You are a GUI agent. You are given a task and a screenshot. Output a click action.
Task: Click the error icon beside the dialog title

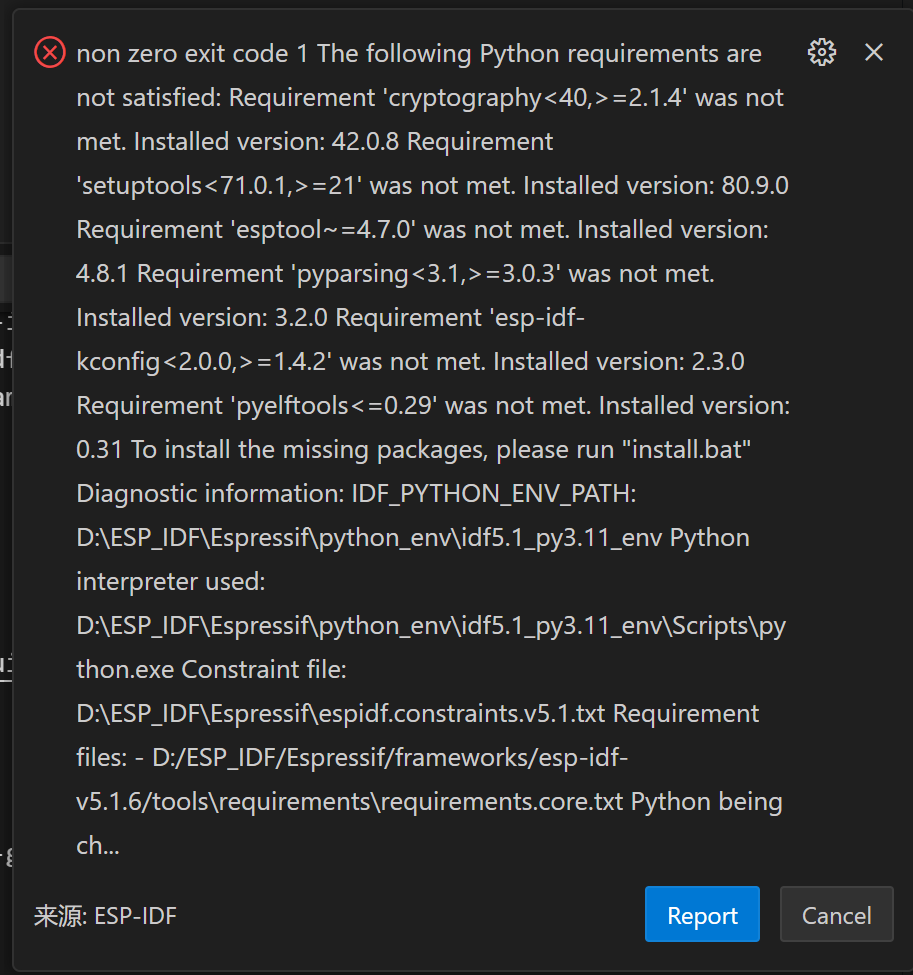pyautogui.click(x=49, y=52)
